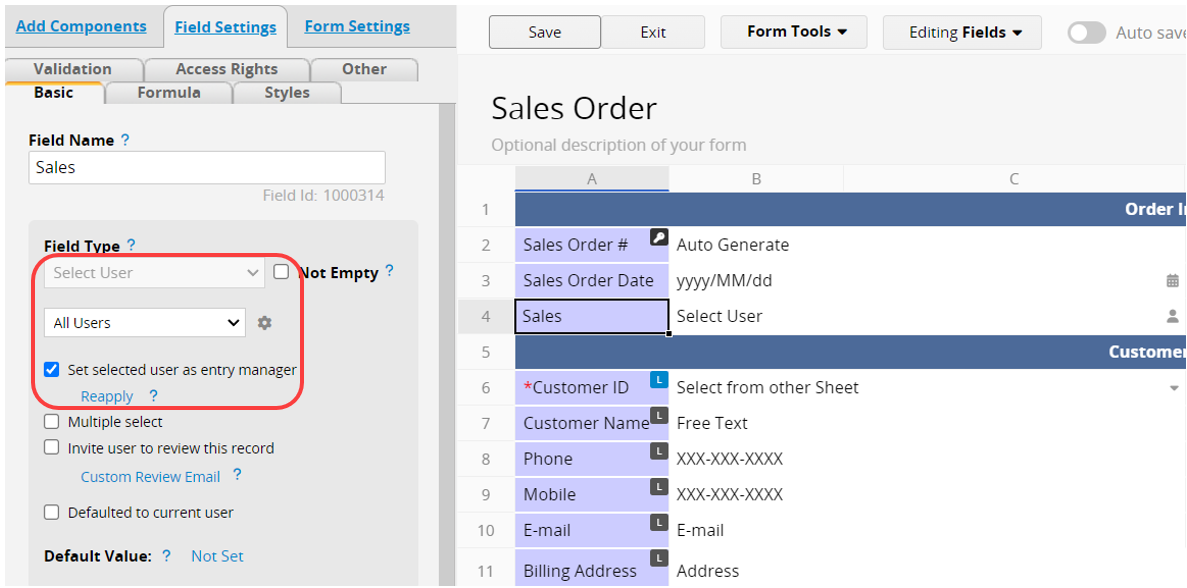Turn on the Auto save toggle
The height and width of the screenshot is (588, 1187).
tap(1086, 33)
